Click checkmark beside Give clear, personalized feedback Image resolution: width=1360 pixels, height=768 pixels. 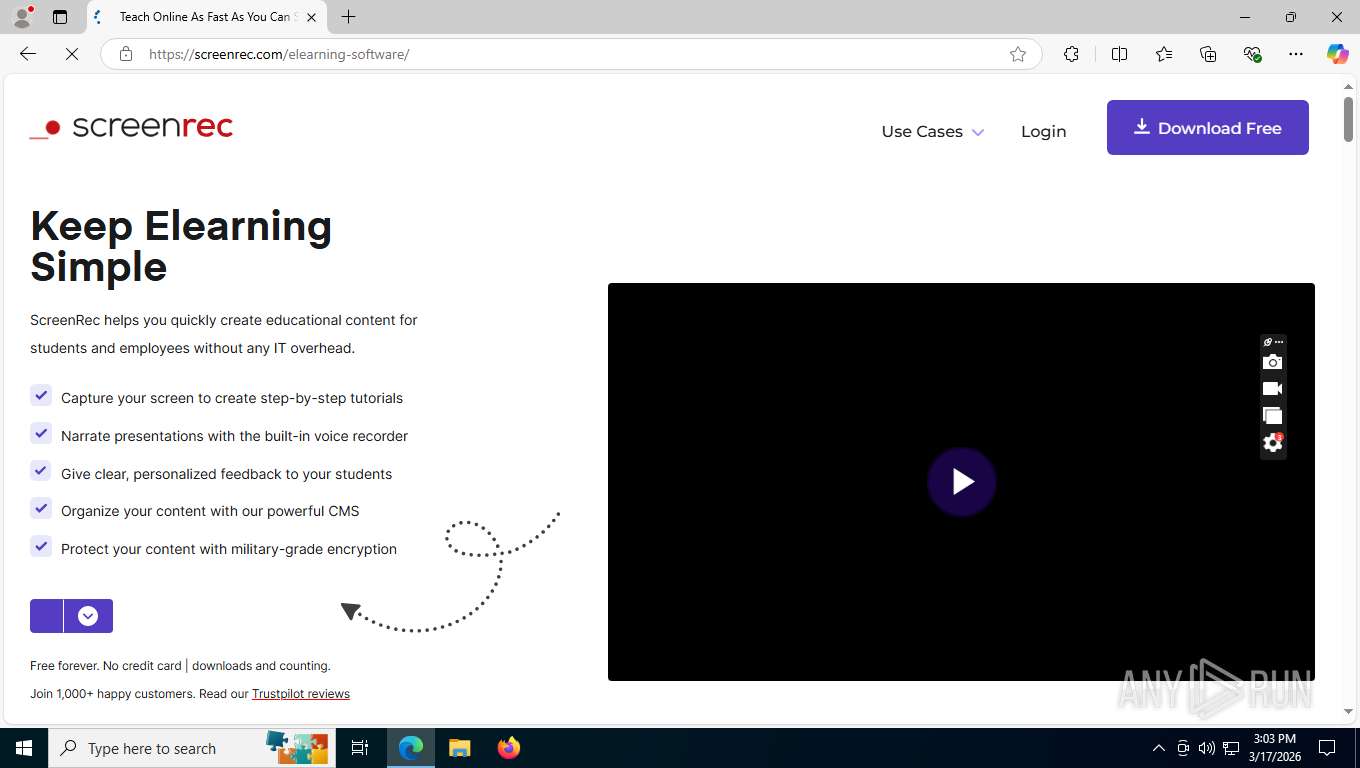[x=41, y=471]
